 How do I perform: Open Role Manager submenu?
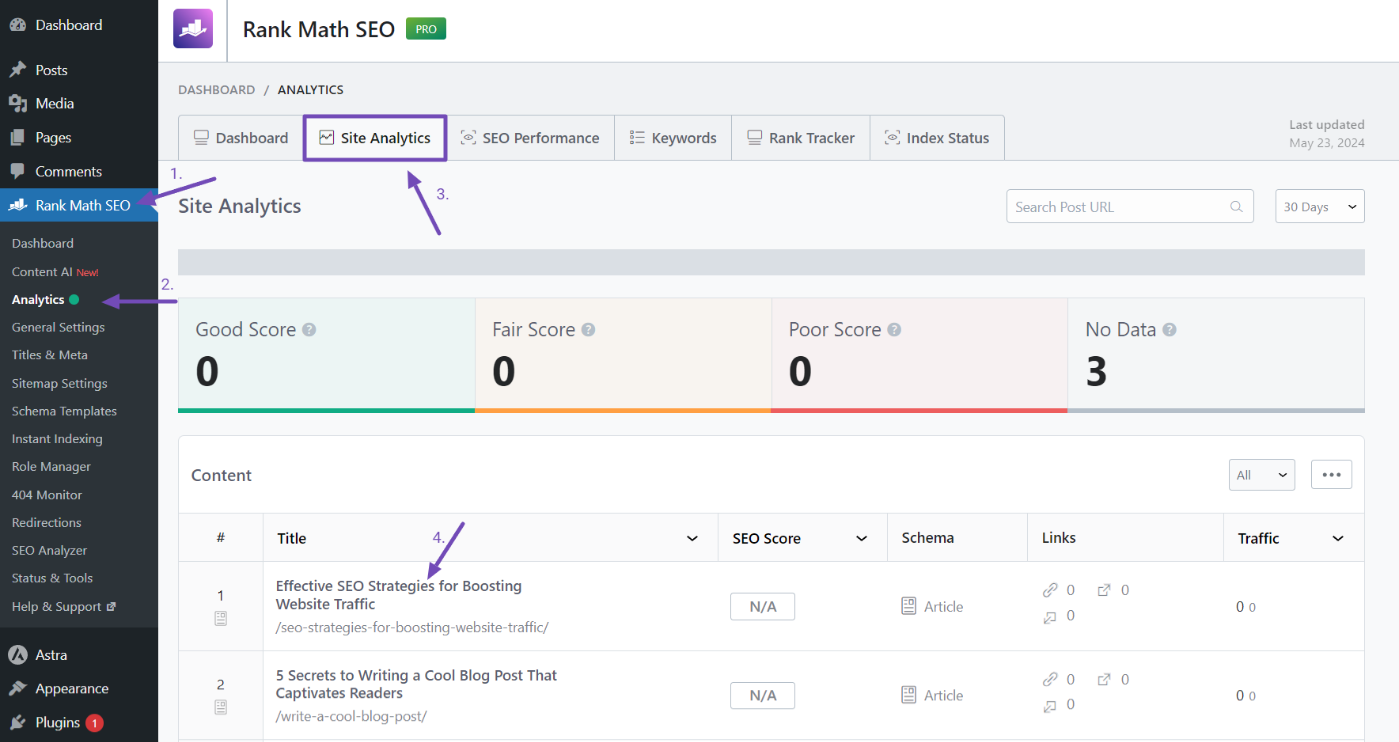(51, 466)
